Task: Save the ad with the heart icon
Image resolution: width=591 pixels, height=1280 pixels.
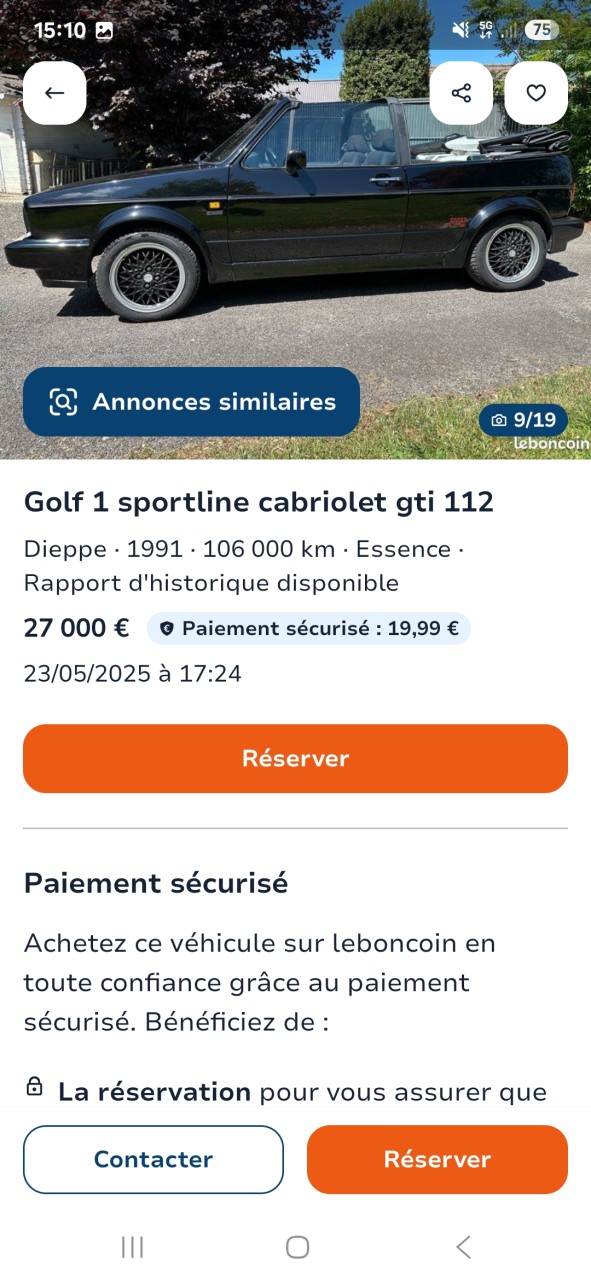Action: (x=536, y=93)
